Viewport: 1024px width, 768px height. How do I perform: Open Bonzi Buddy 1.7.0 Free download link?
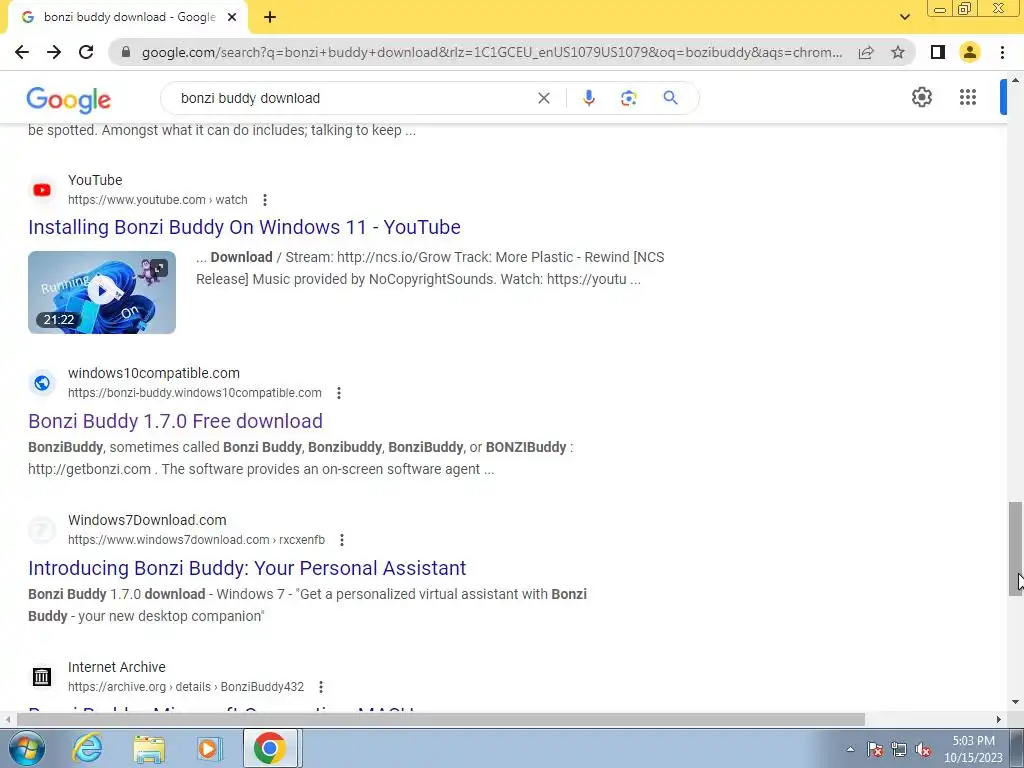[x=175, y=421]
